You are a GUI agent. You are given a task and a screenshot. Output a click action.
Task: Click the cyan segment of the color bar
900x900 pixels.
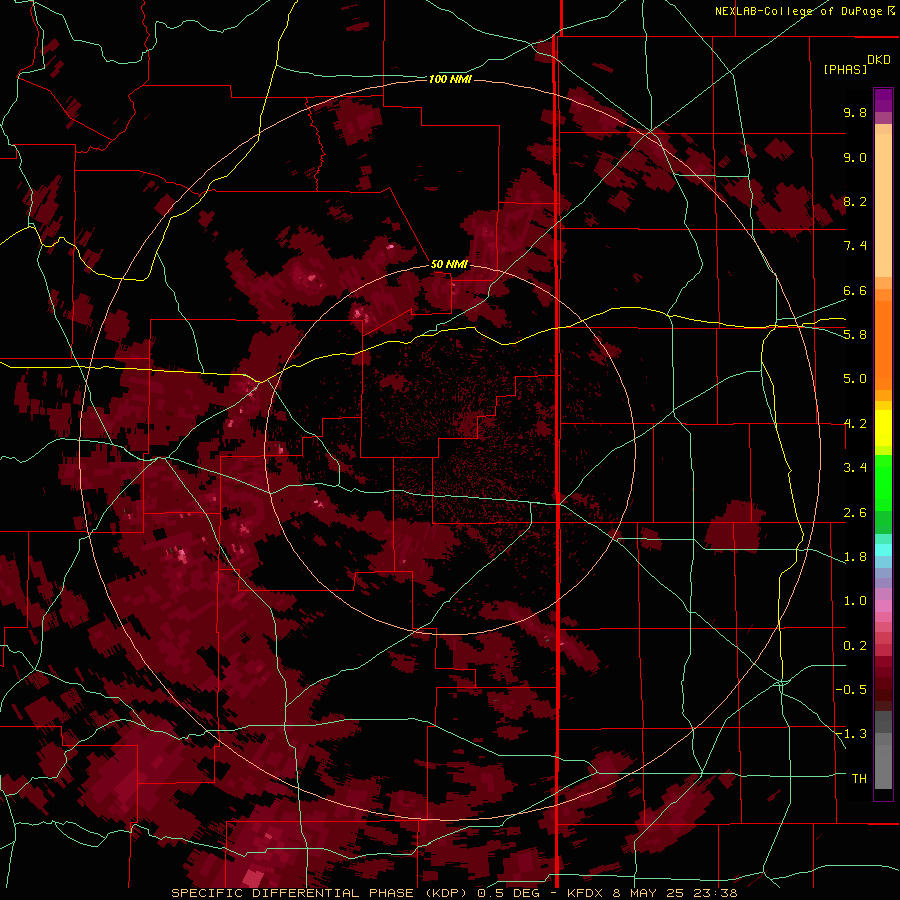(883, 550)
